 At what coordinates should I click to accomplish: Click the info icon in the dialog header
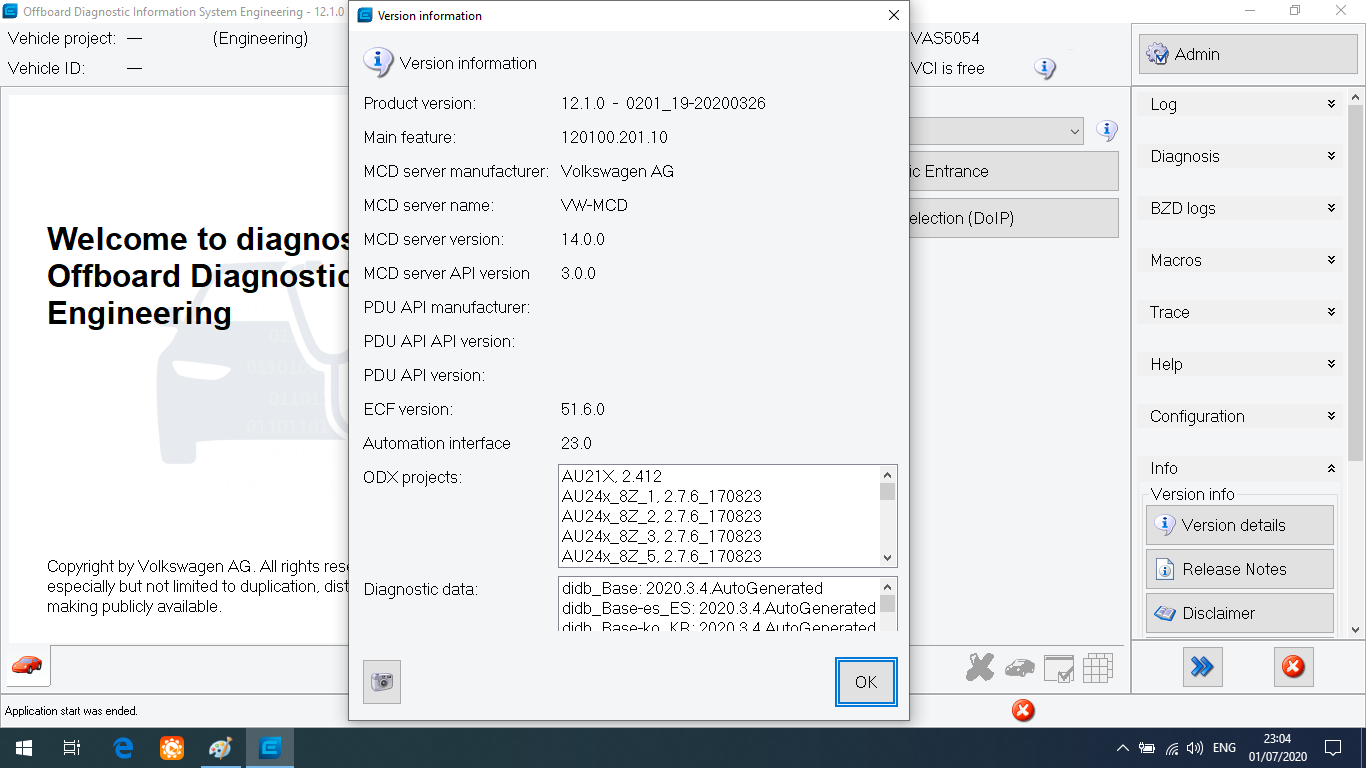click(378, 62)
